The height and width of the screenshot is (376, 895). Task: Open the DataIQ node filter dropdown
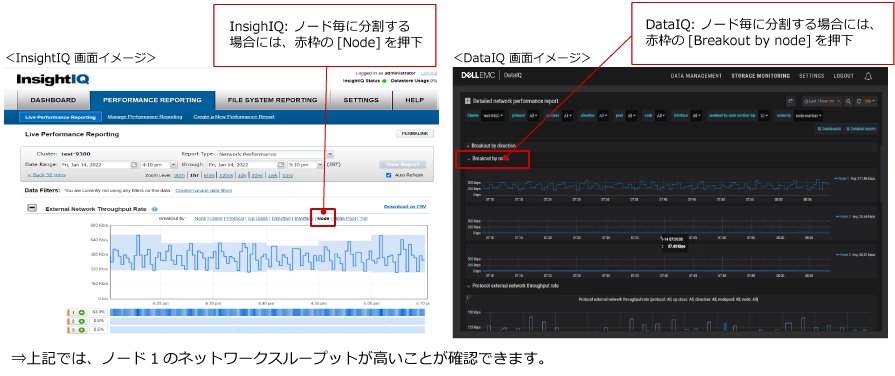coord(661,115)
